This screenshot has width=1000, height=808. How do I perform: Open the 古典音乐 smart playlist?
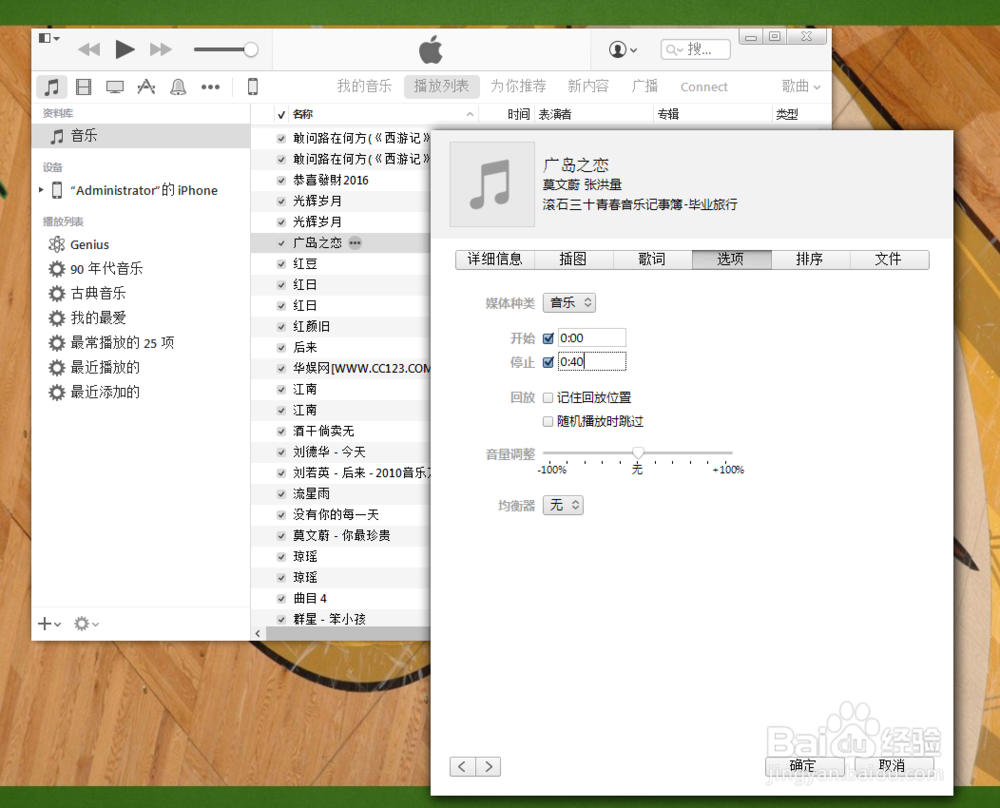click(x=87, y=293)
